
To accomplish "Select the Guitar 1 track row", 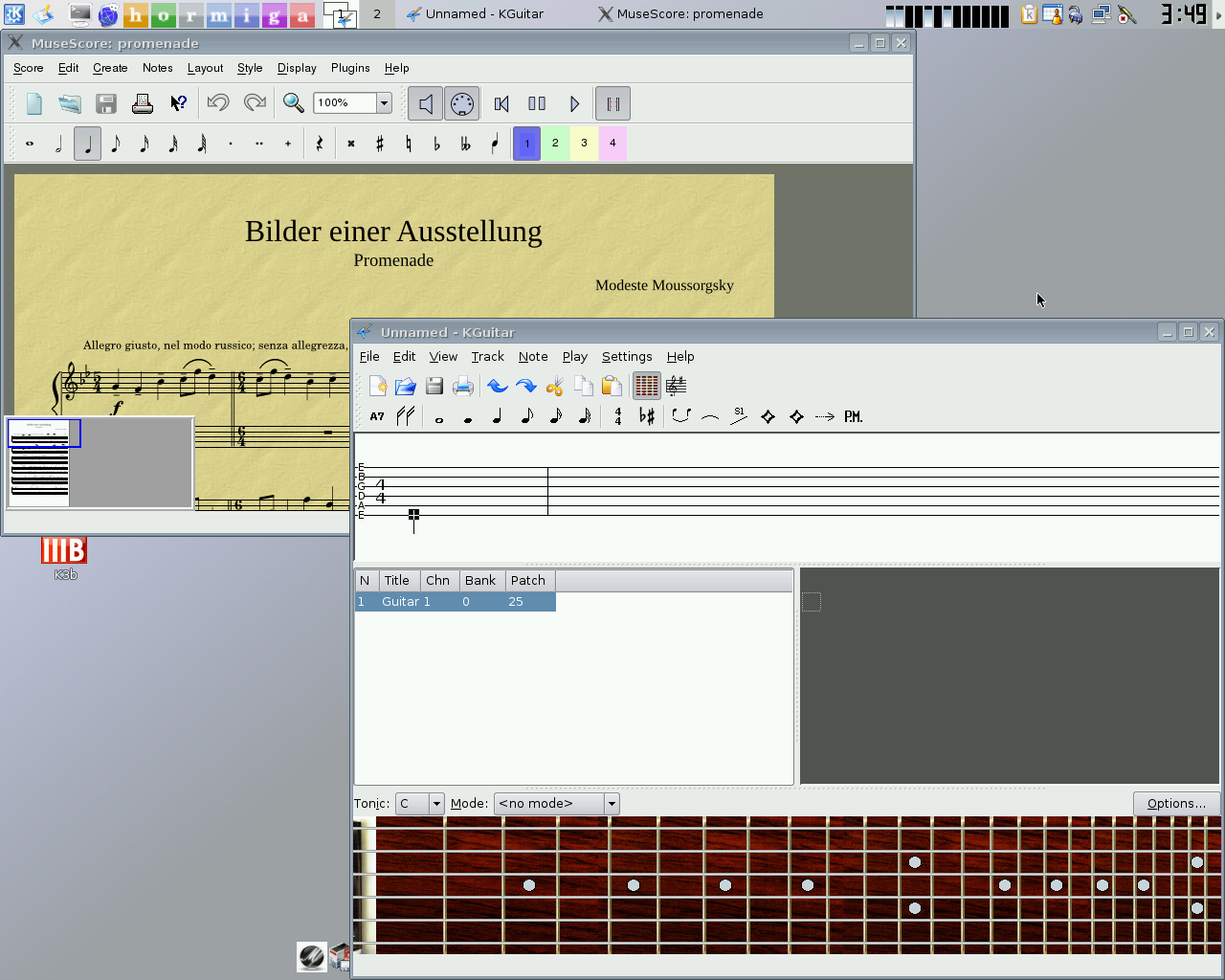I will [x=456, y=602].
